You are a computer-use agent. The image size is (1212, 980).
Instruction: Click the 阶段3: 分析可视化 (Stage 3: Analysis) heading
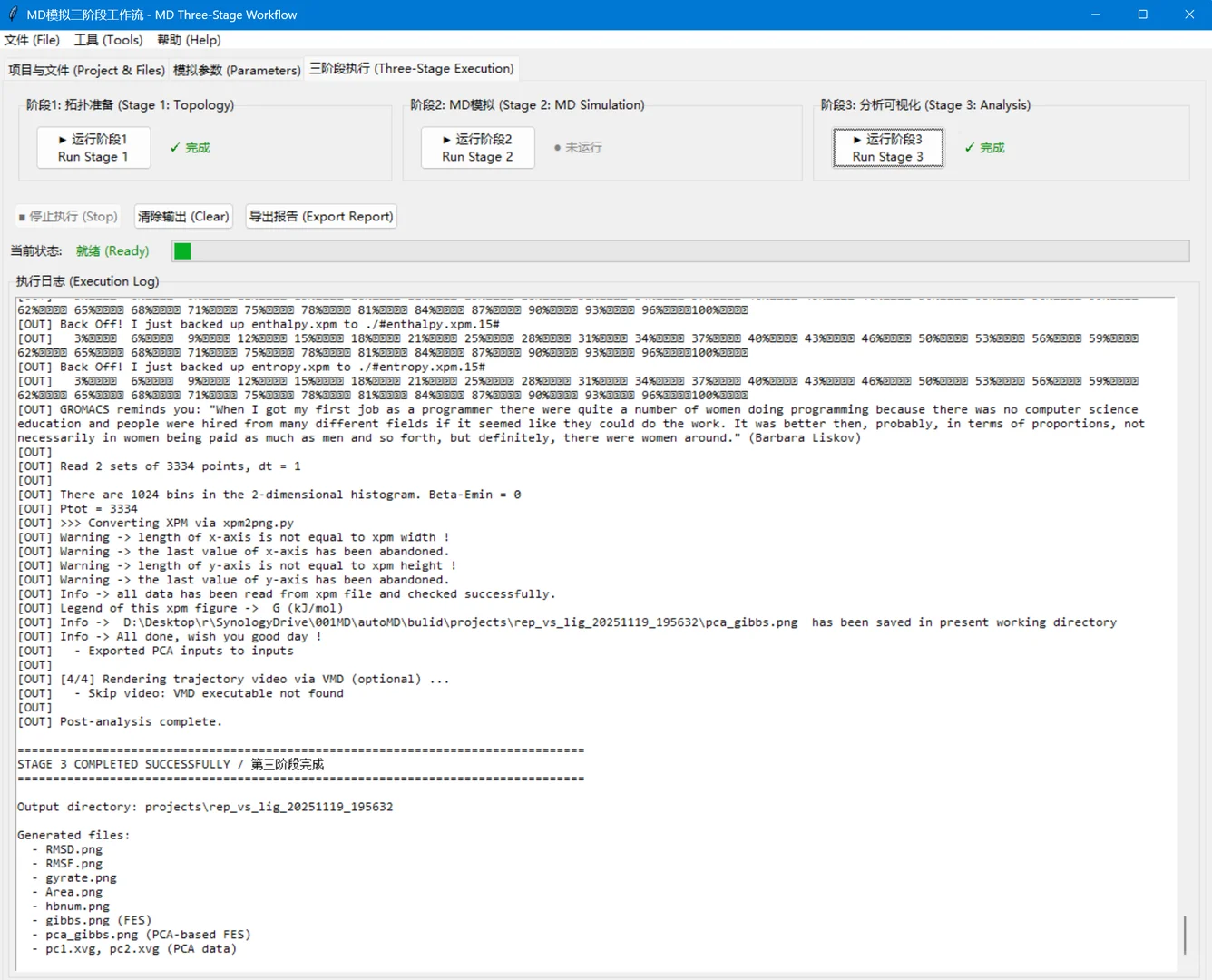click(925, 104)
